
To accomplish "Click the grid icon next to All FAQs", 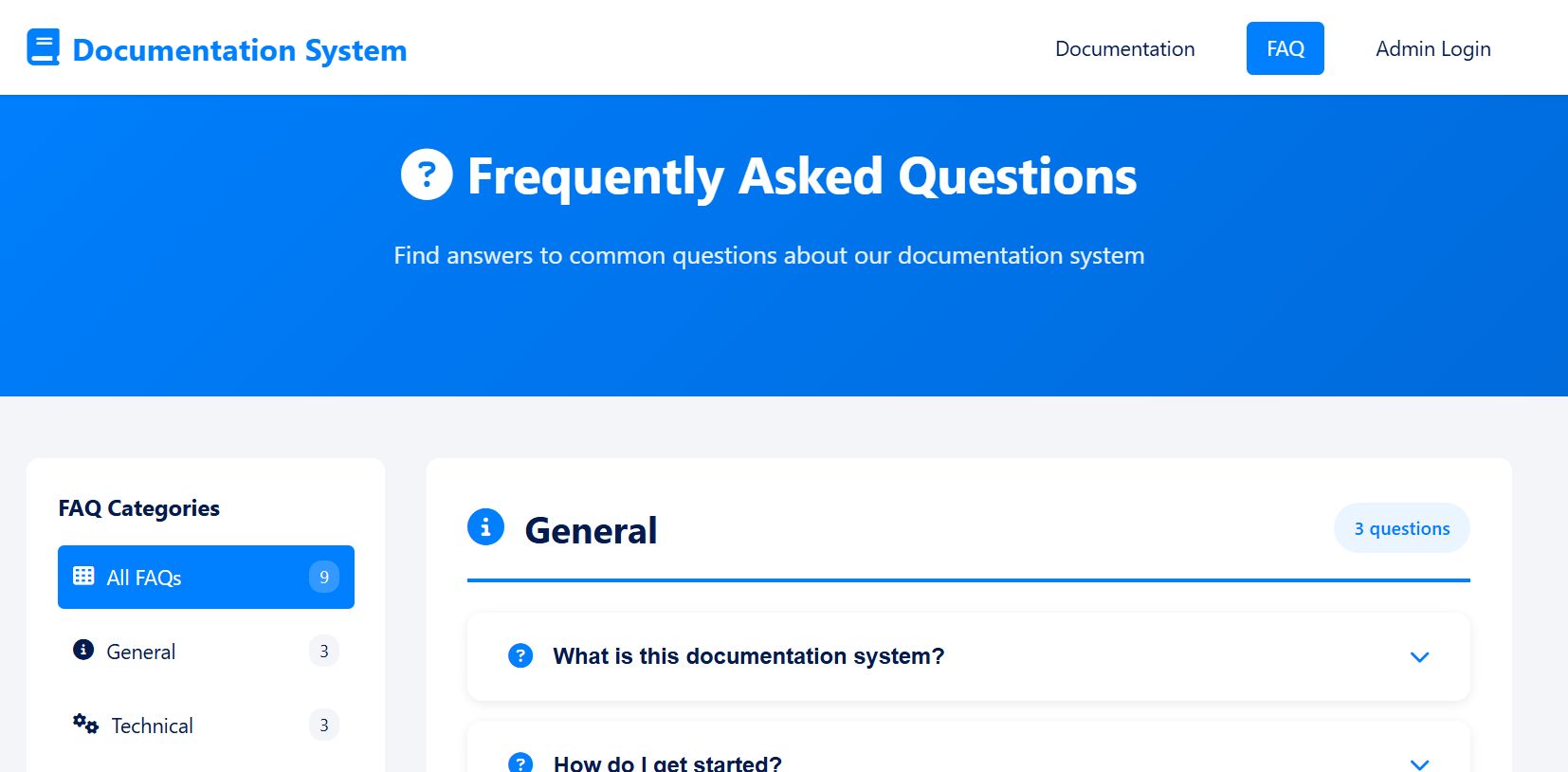I will click(83, 576).
